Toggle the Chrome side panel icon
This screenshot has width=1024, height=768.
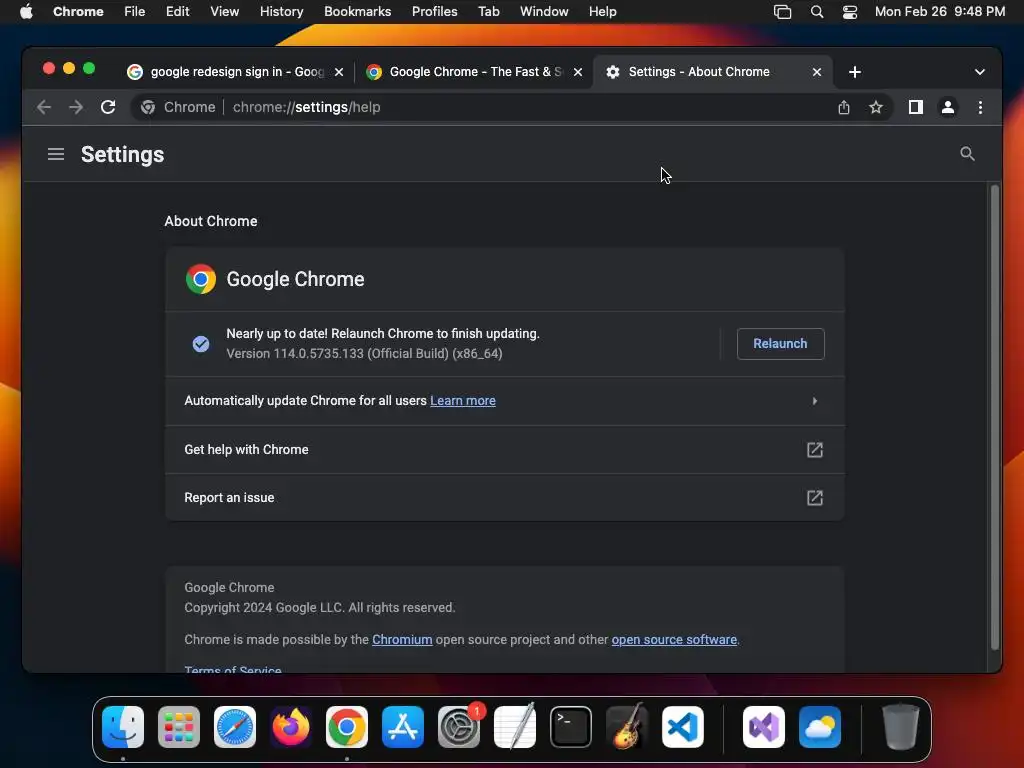(x=916, y=107)
